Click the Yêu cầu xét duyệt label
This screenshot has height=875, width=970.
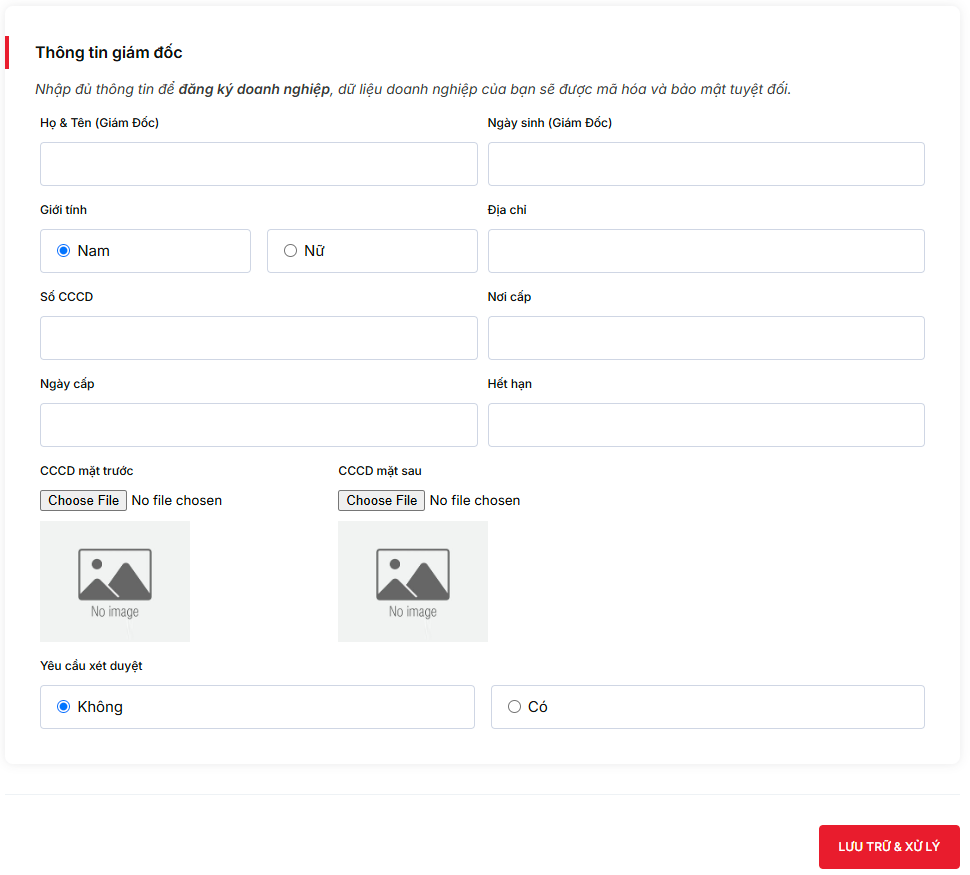pos(91,666)
